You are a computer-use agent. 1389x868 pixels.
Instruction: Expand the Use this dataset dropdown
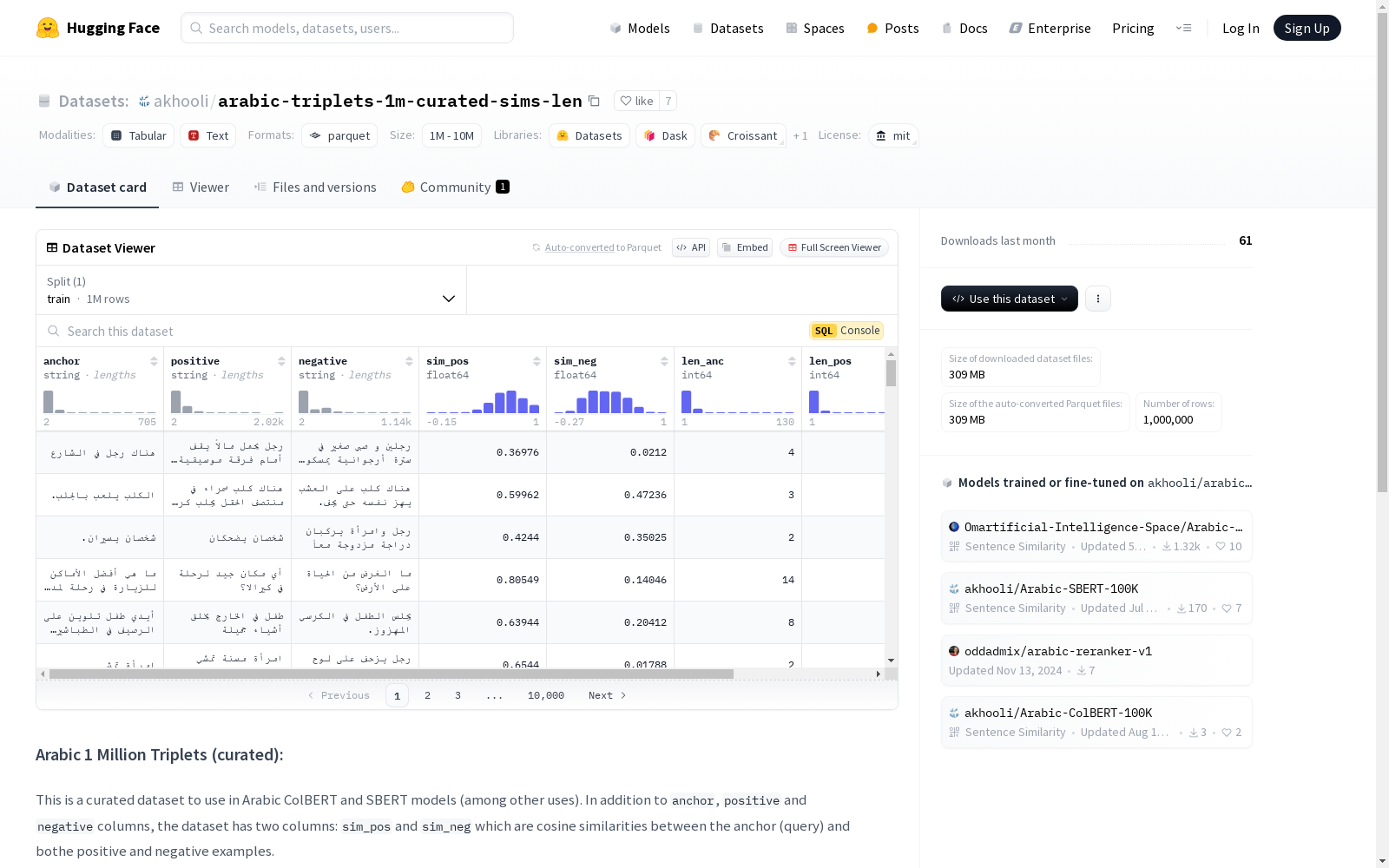(x=1010, y=299)
